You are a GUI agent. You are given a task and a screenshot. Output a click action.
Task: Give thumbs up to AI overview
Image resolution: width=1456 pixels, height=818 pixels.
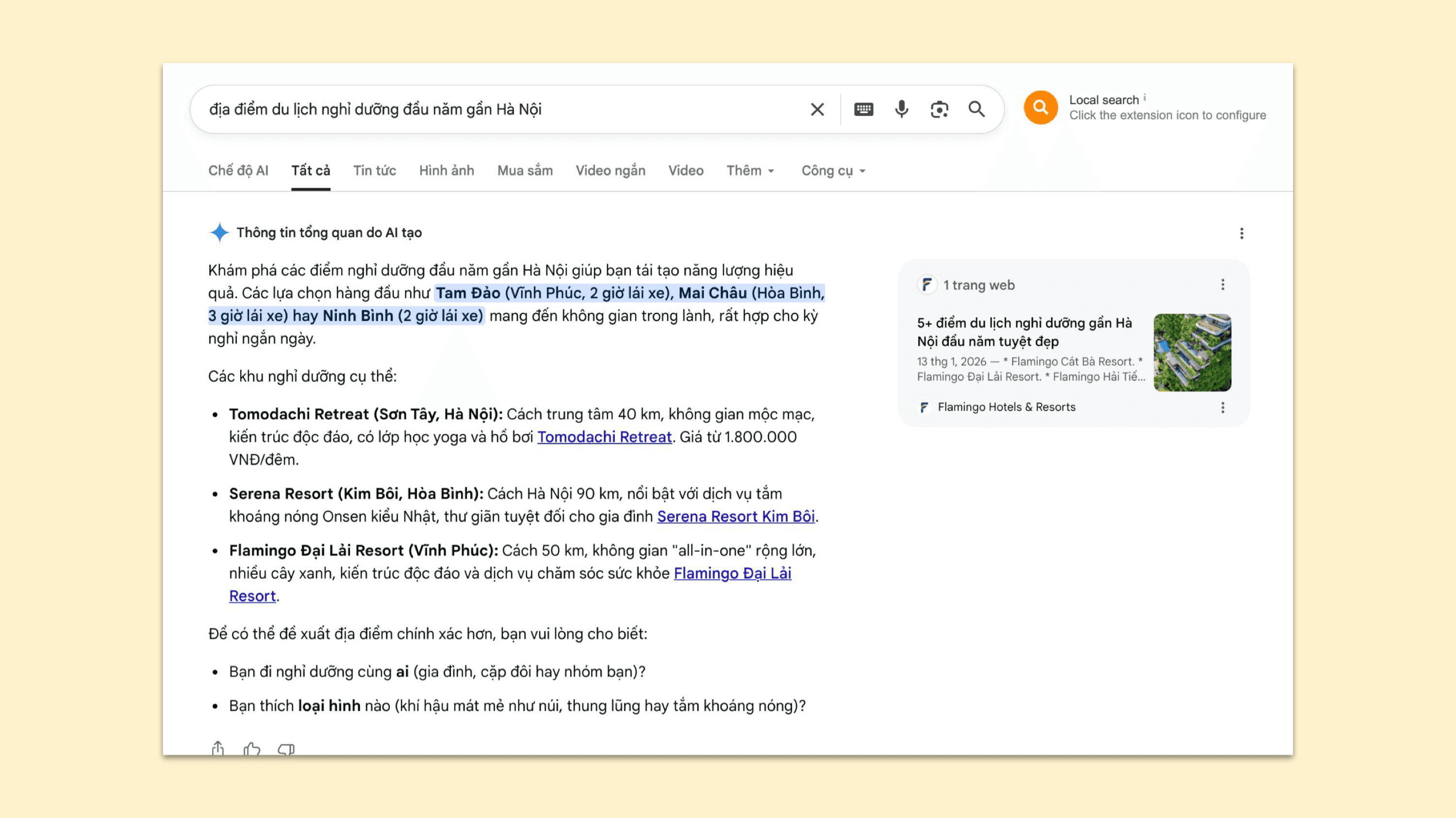(x=251, y=749)
